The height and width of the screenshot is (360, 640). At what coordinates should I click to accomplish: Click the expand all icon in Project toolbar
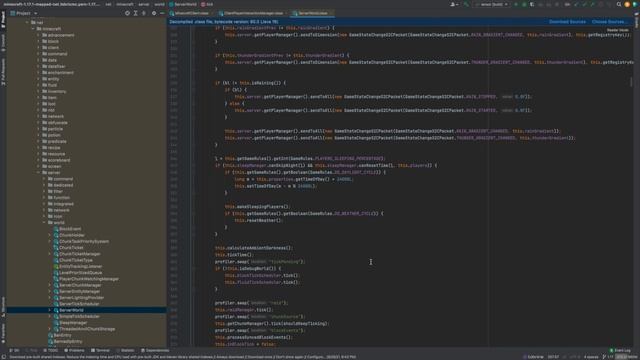[136, 13]
